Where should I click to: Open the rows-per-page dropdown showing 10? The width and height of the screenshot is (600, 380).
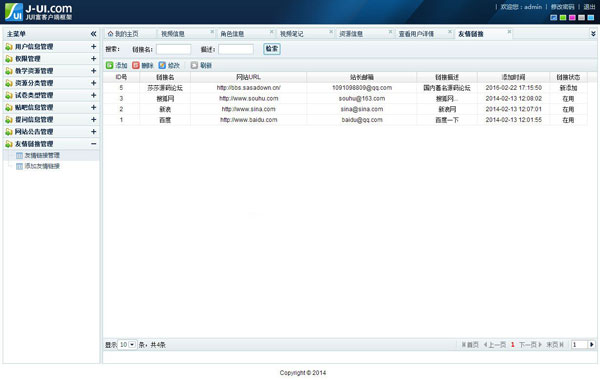[127, 345]
